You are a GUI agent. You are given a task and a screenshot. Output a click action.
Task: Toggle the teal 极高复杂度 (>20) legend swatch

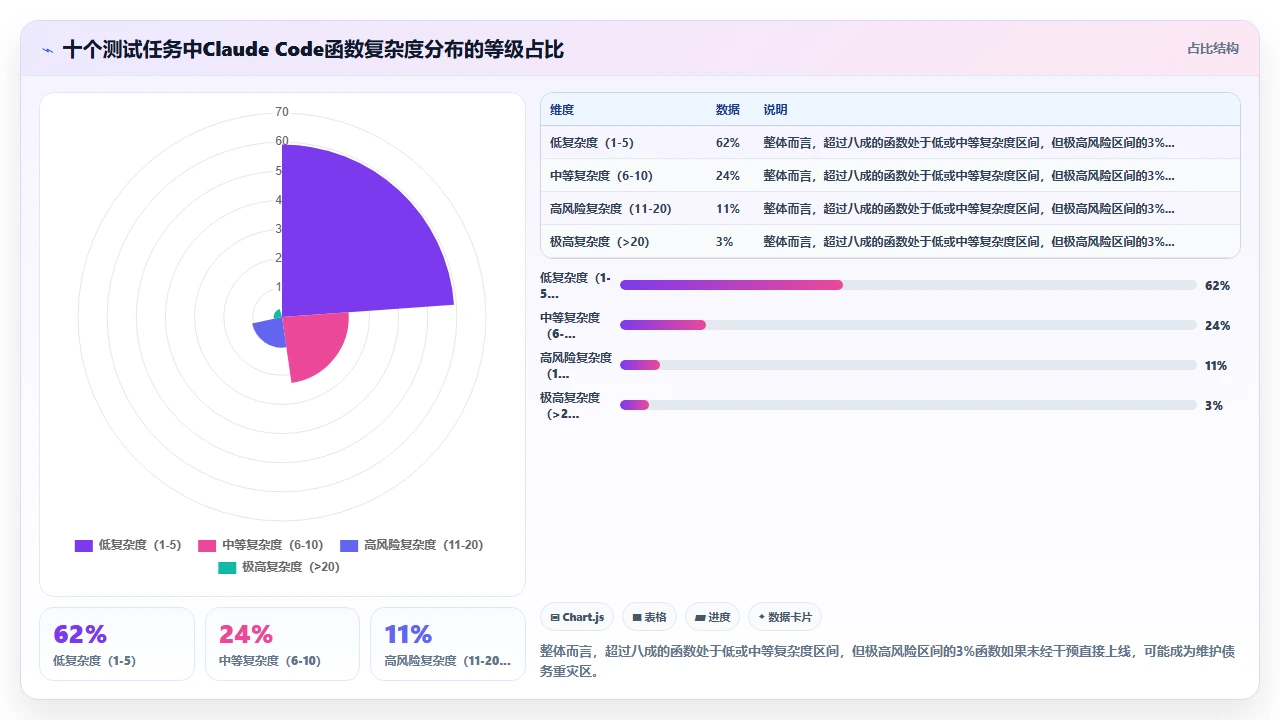coord(227,567)
